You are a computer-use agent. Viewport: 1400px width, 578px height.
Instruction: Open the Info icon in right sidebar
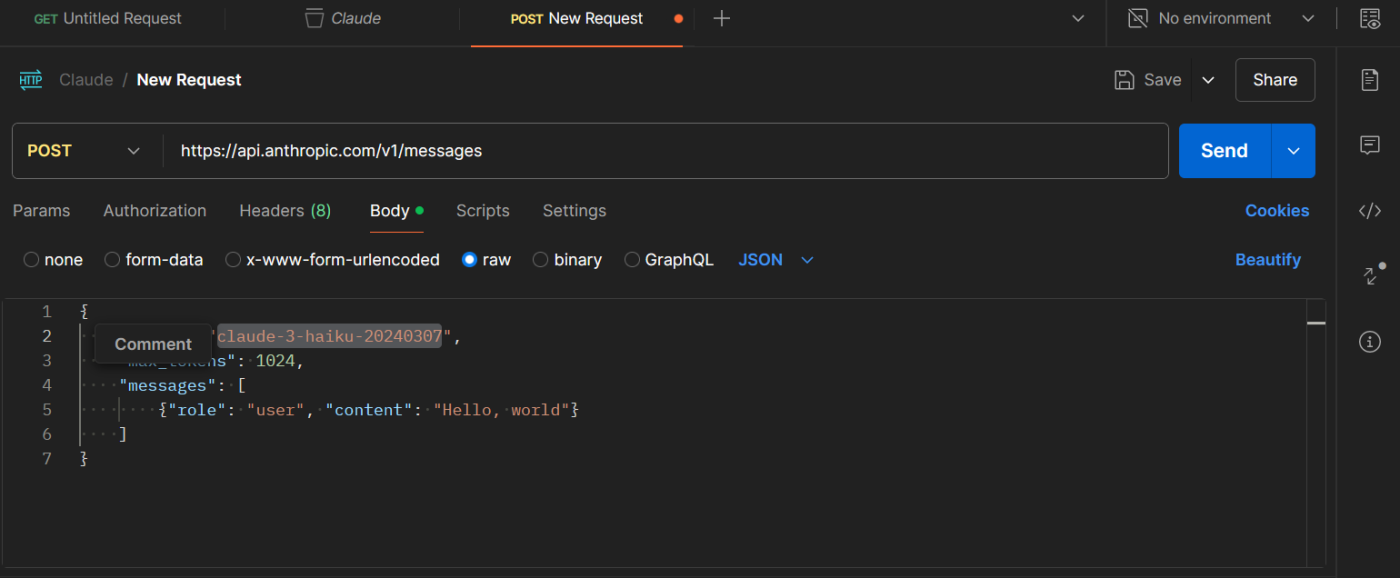tap(1370, 342)
